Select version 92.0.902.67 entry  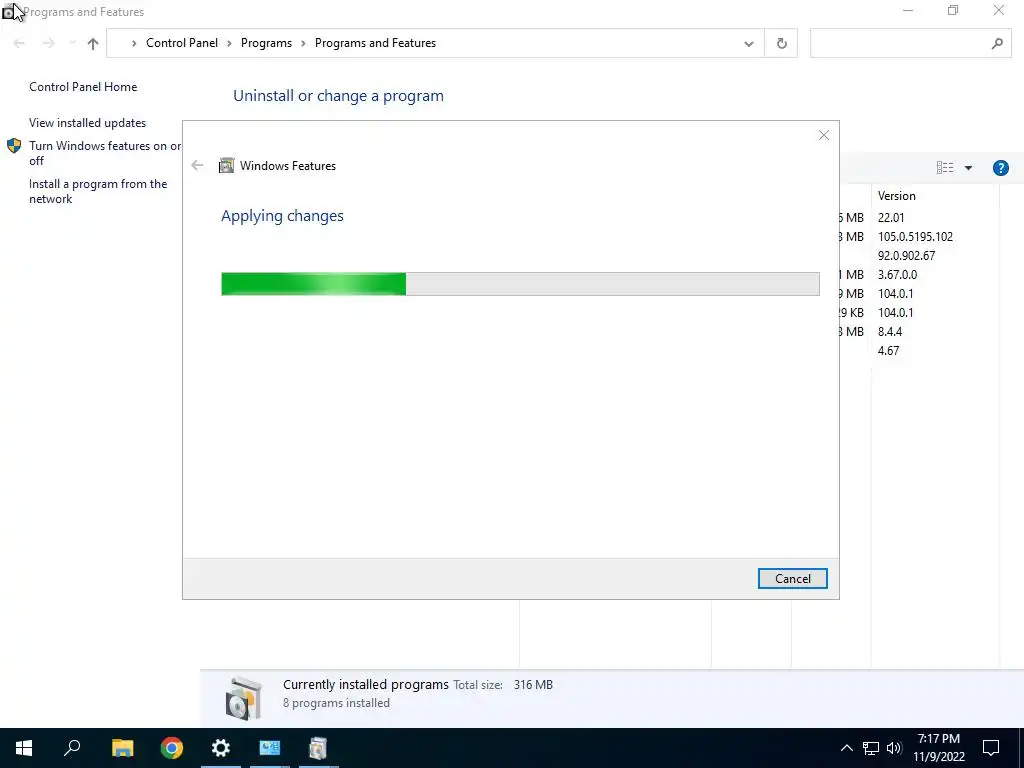click(906, 255)
